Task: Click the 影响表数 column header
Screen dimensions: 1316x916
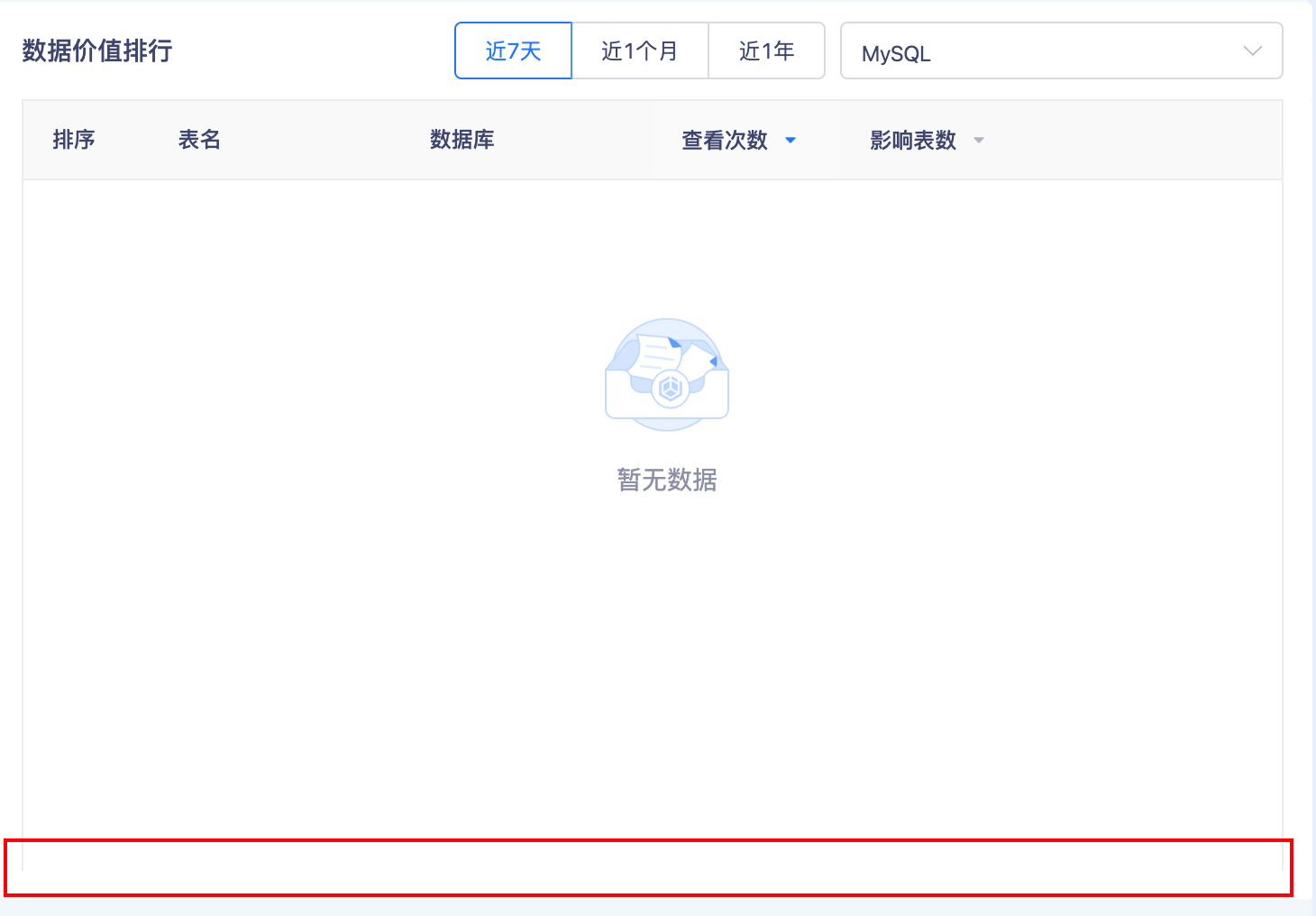Action: (913, 140)
